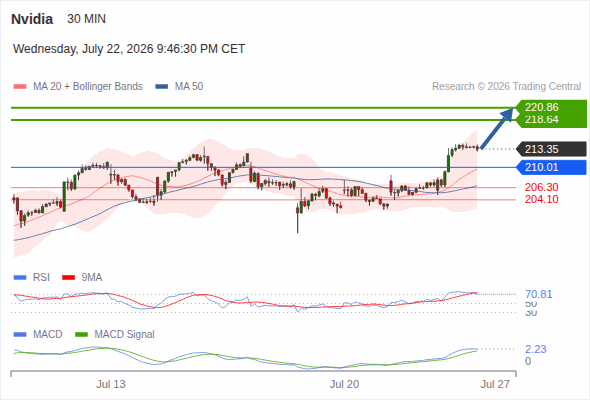590x400 pixels.
Task: Click the Research Trading Central copyright text
Action: point(506,87)
